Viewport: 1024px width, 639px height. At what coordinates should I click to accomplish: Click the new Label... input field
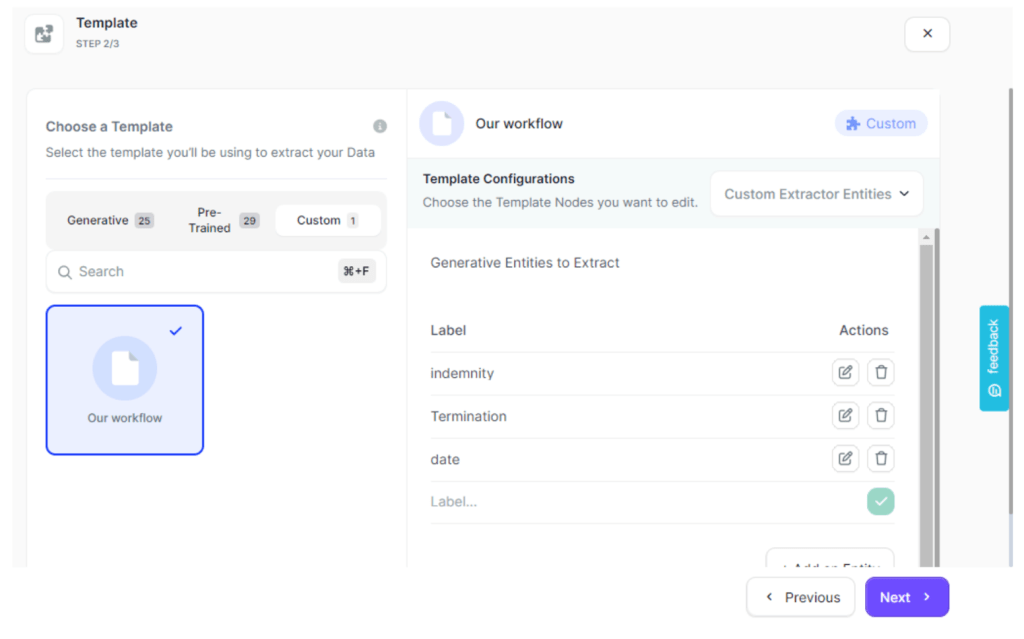(640, 502)
